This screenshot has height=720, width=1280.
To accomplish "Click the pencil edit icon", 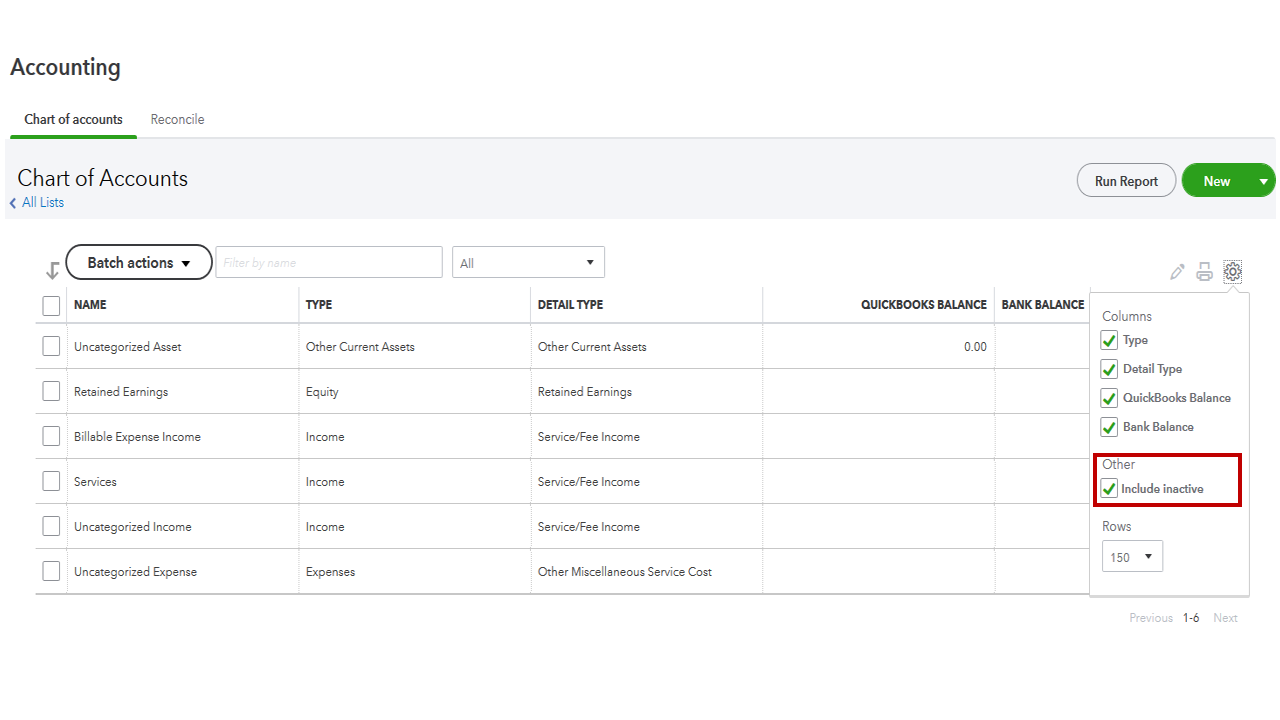I will pos(1177,272).
